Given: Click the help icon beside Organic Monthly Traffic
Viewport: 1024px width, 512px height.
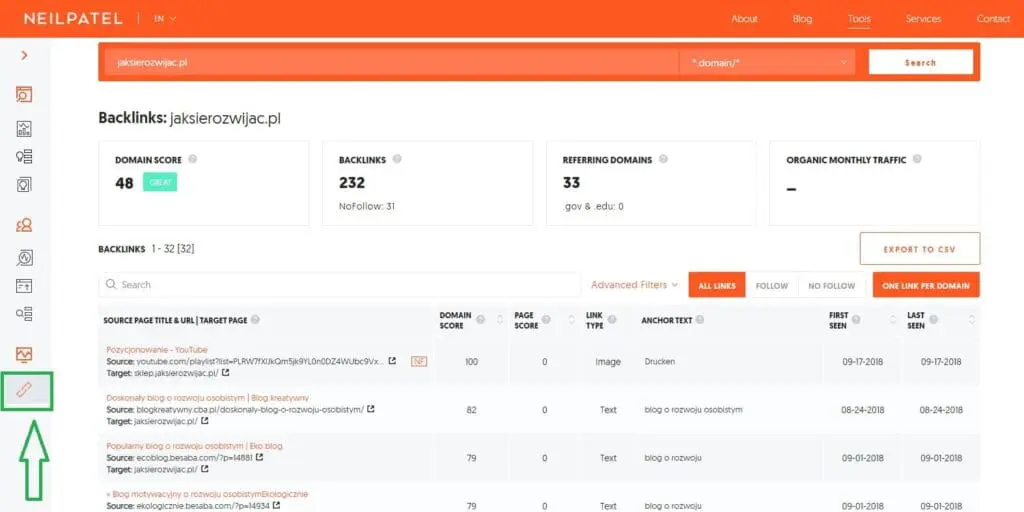Looking at the screenshot, I should click(917, 159).
